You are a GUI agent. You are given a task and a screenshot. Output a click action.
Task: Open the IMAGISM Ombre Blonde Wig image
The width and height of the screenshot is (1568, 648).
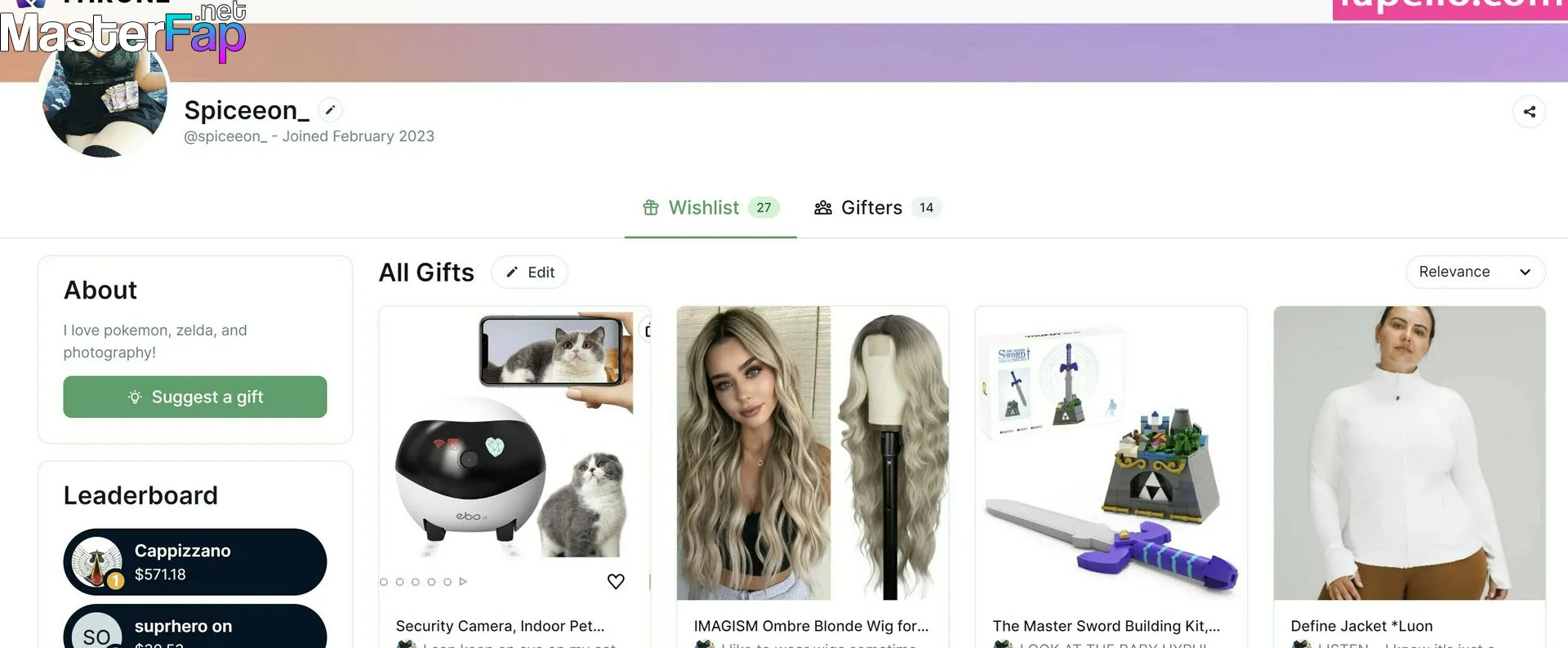click(813, 453)
